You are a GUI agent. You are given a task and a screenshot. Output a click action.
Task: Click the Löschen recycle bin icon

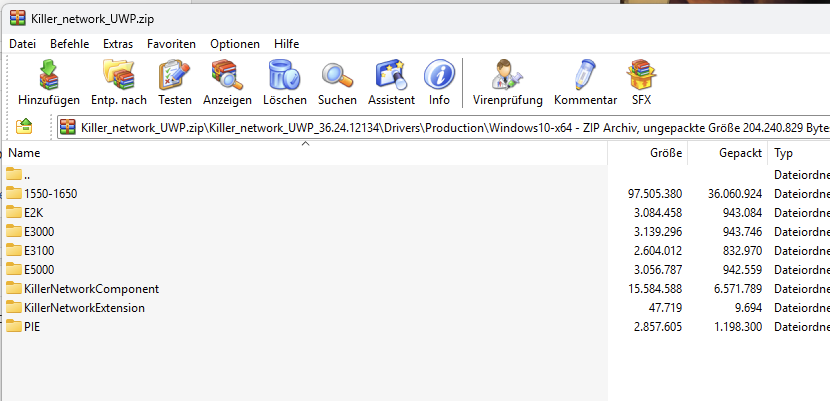click(x=284, y=75)
